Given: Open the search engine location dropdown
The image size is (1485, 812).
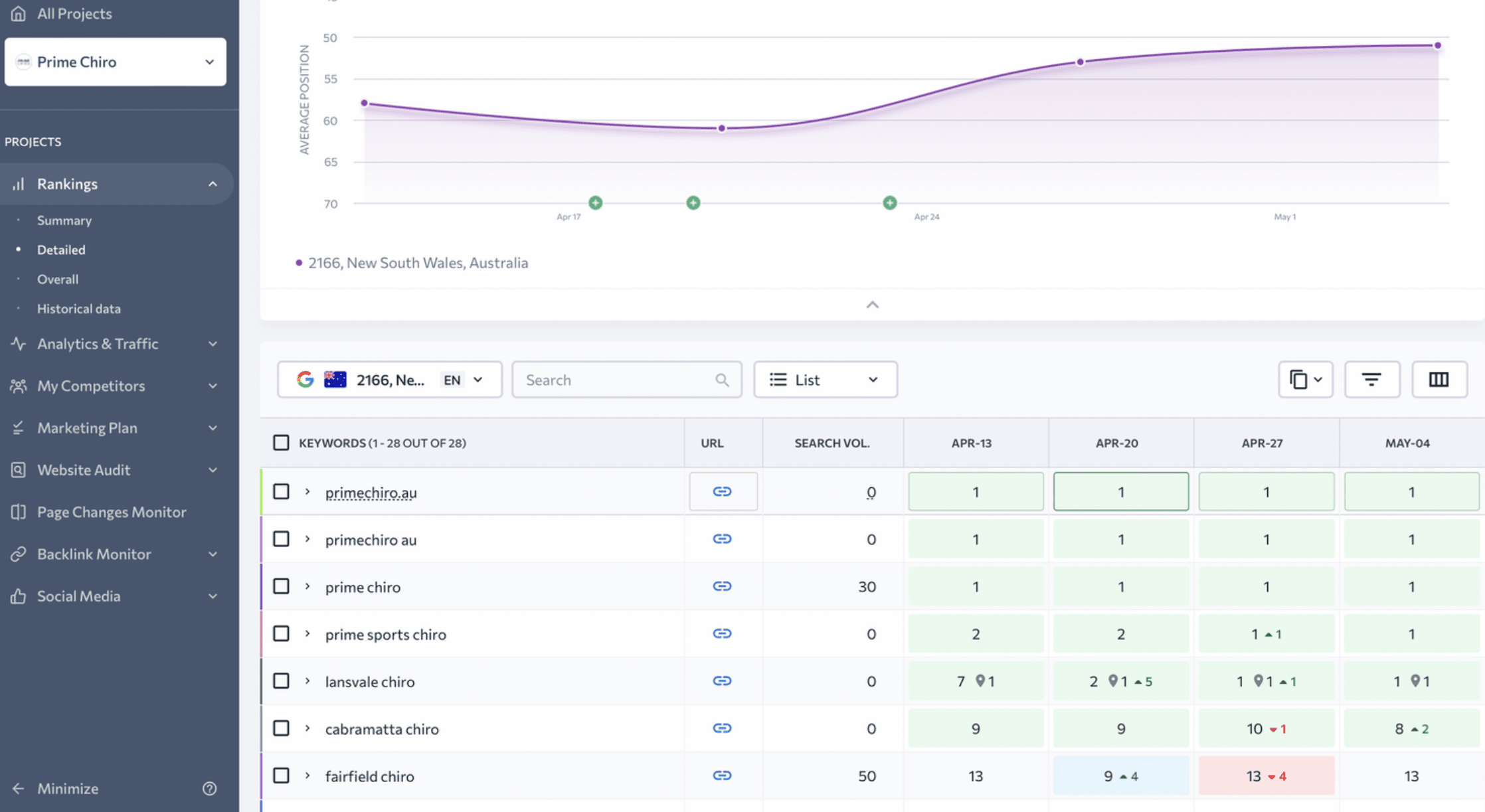Looking at the screenshot, I should [x=390, y=380].
